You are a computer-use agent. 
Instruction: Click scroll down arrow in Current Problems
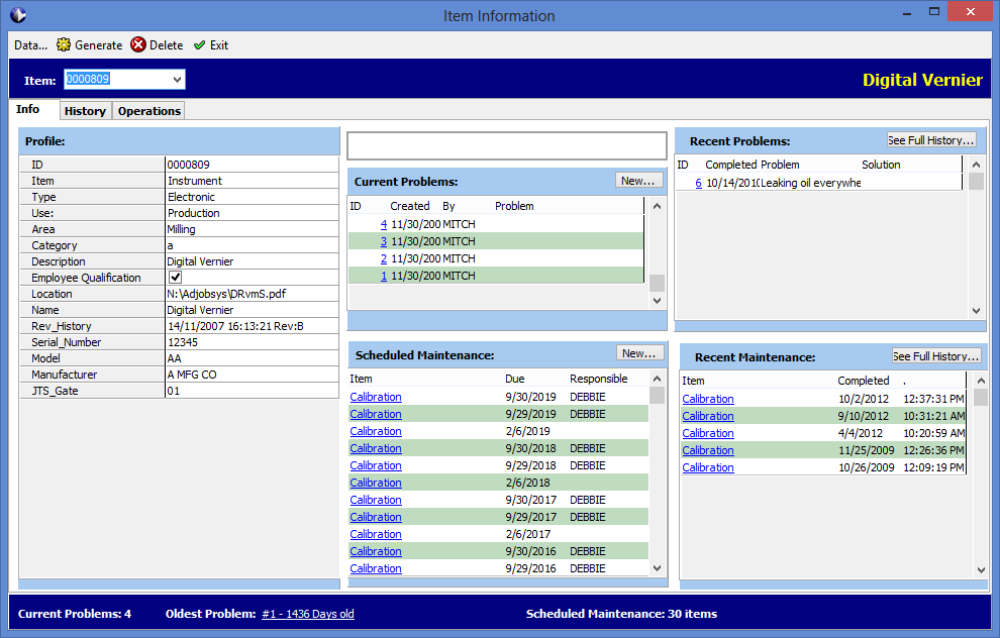(657, 300)
